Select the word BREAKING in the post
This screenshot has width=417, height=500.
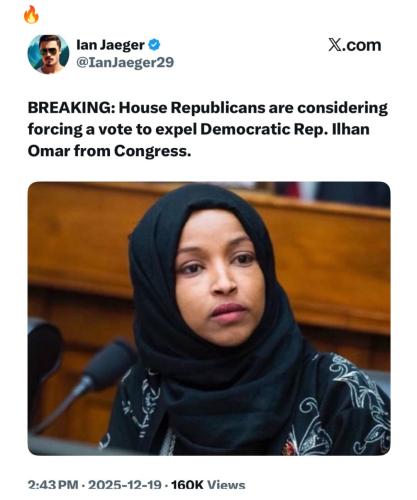click(71, 108)
